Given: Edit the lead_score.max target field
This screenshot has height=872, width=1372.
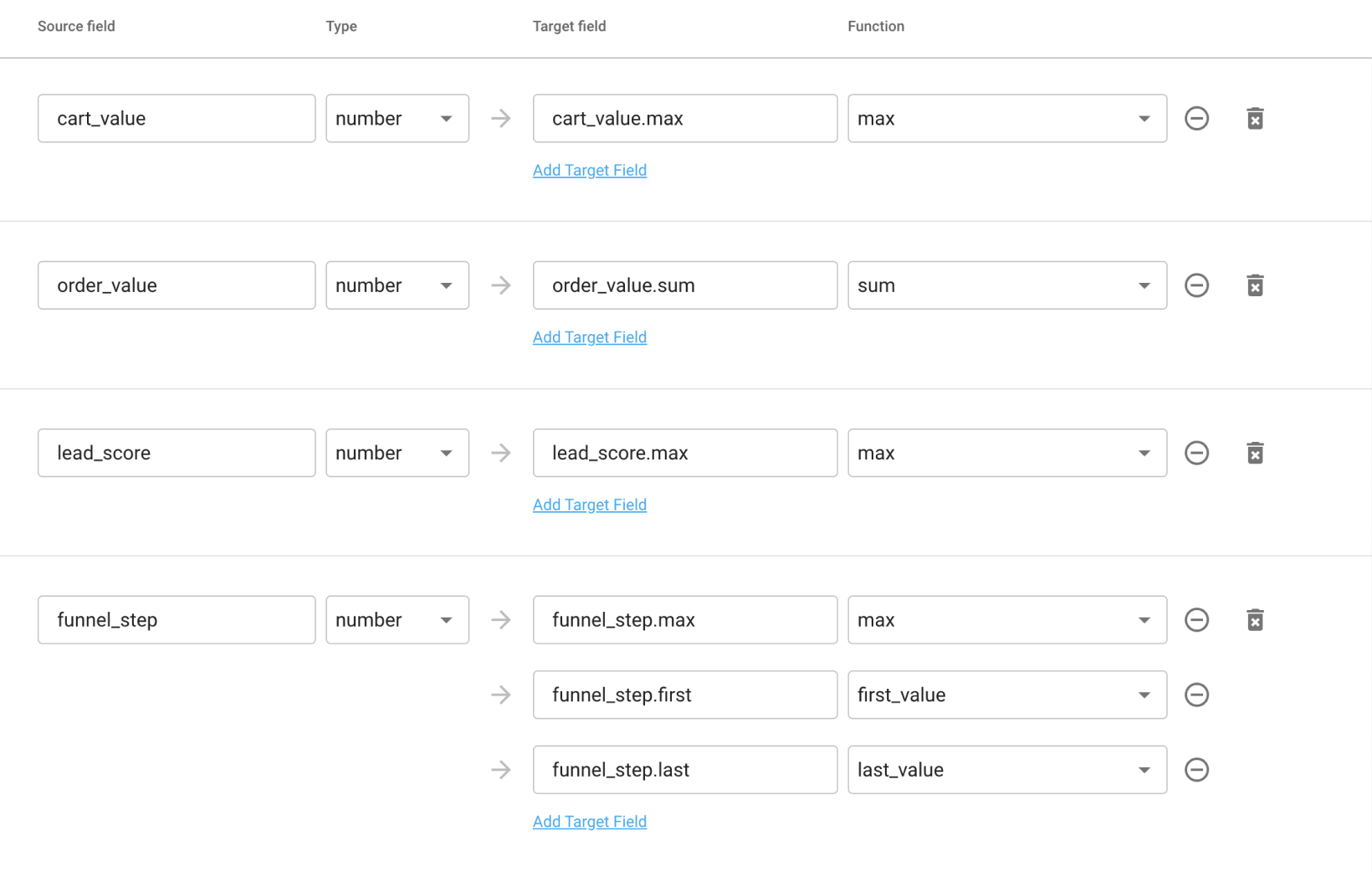Looking at the screenshot, I should [x=685, y=453].
